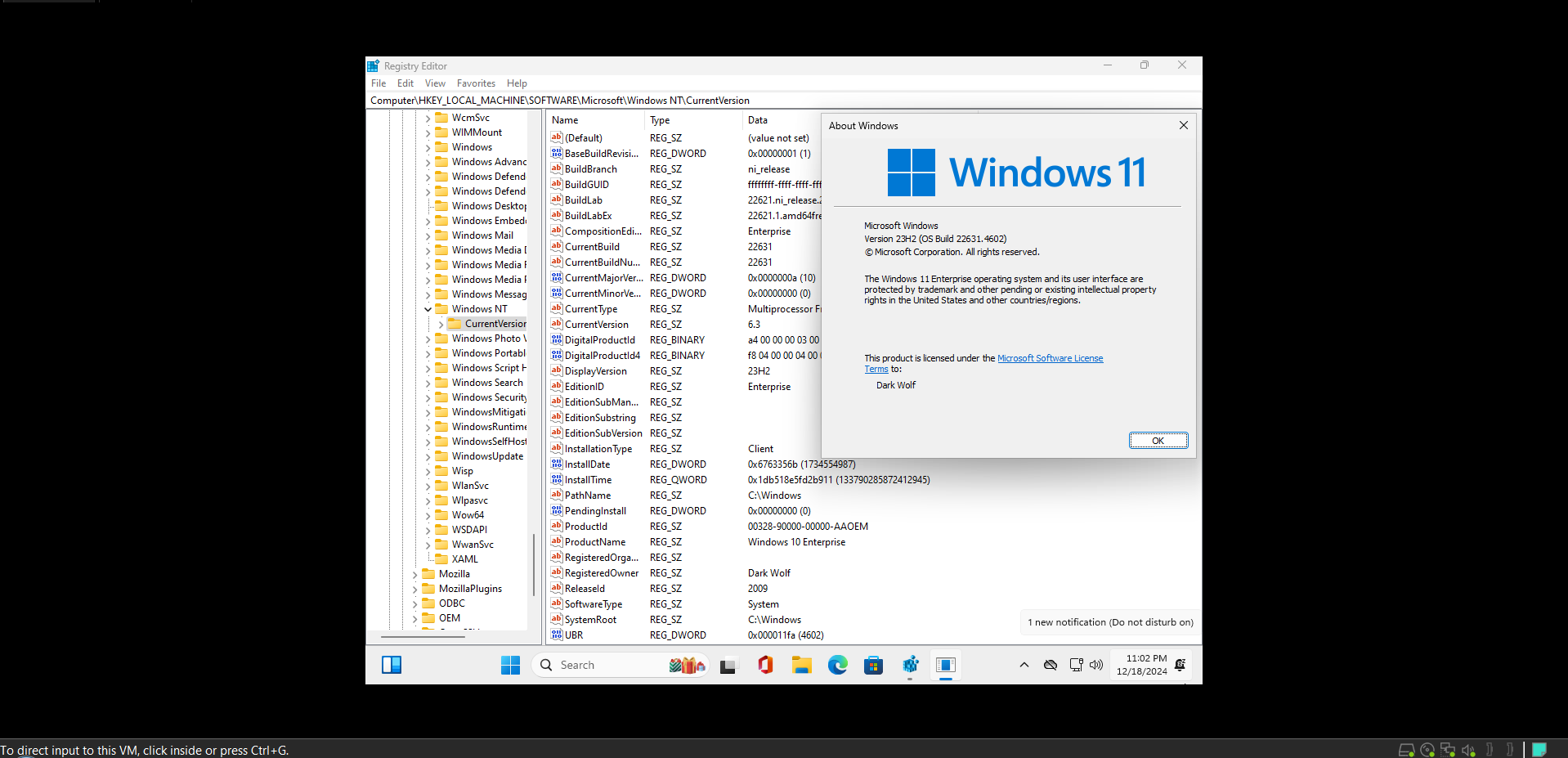Screen dimensions: 1568x758
Task: Select the Windows Search tree folder
Action: [x=487, y=383]
